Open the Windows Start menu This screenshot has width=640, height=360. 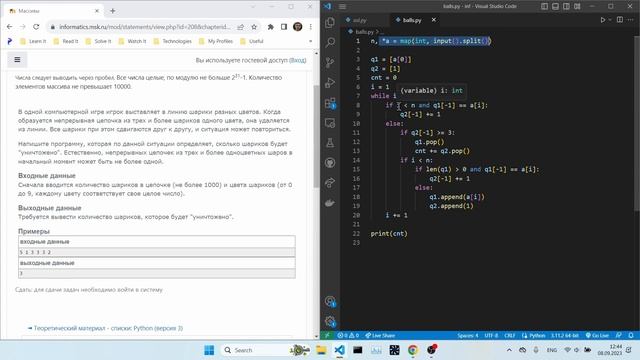pyautogui.click(x=209, y=350)
